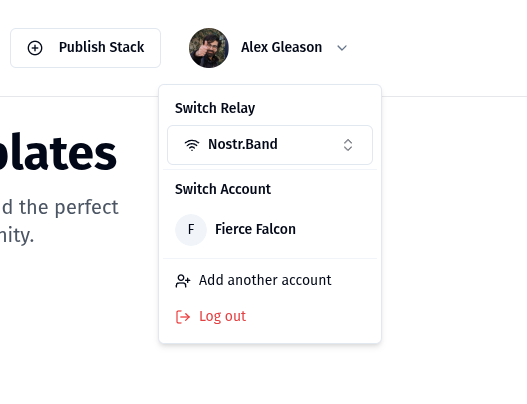This screenshot has height=404, width=527.
Task: Click the plus-circle icon in Publish Stack
Action: 35,48
